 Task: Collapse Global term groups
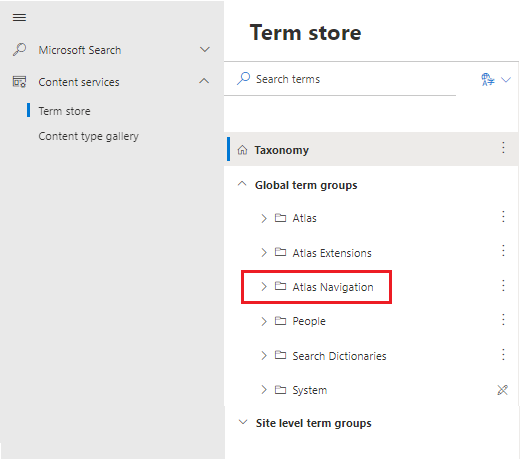coord(242,184)
